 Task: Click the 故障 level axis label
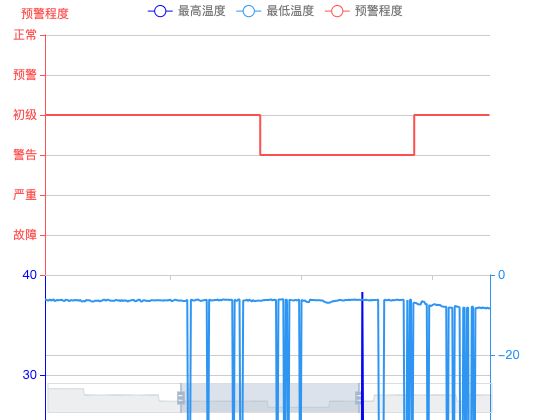[25, 235]
